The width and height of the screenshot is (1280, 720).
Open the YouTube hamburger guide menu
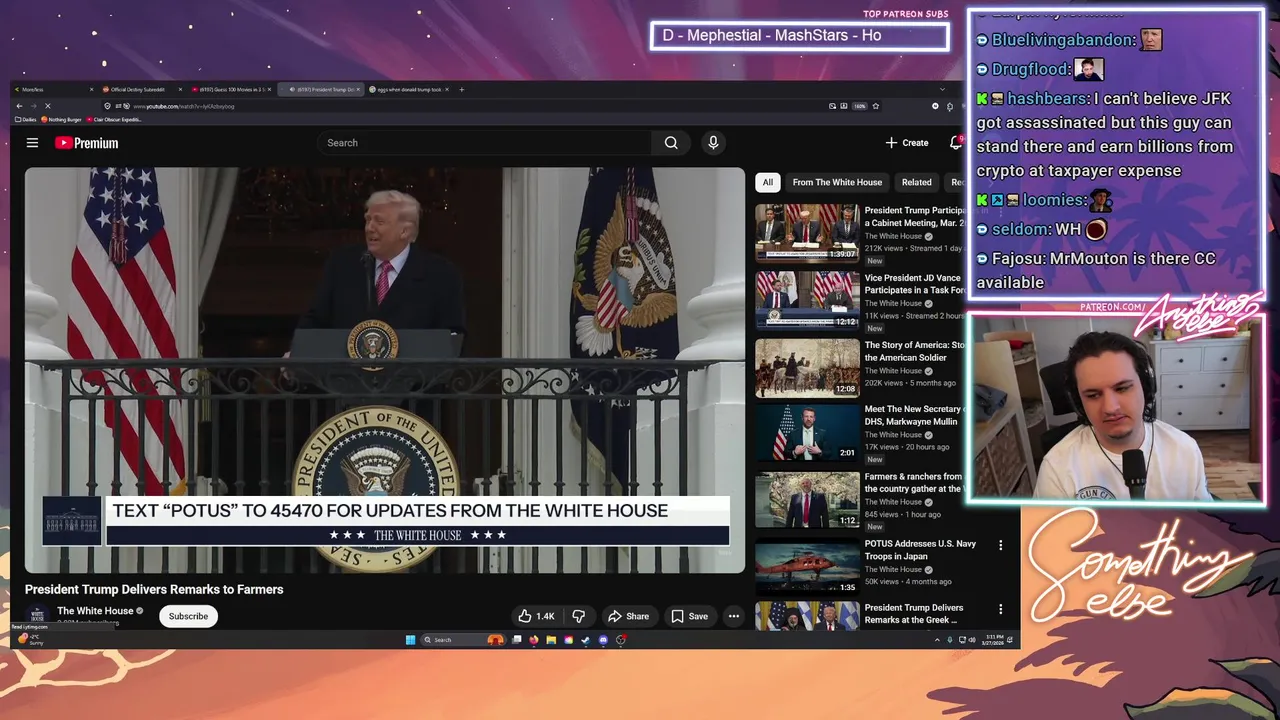pyautogui.click(x=32, y=143)
